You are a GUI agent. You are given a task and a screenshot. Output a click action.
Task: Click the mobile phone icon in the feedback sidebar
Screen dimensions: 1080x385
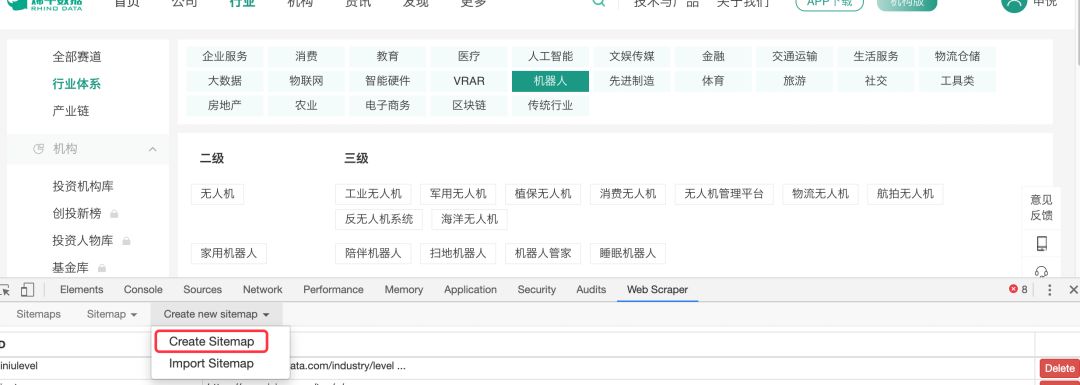(x=1041, y=243)
